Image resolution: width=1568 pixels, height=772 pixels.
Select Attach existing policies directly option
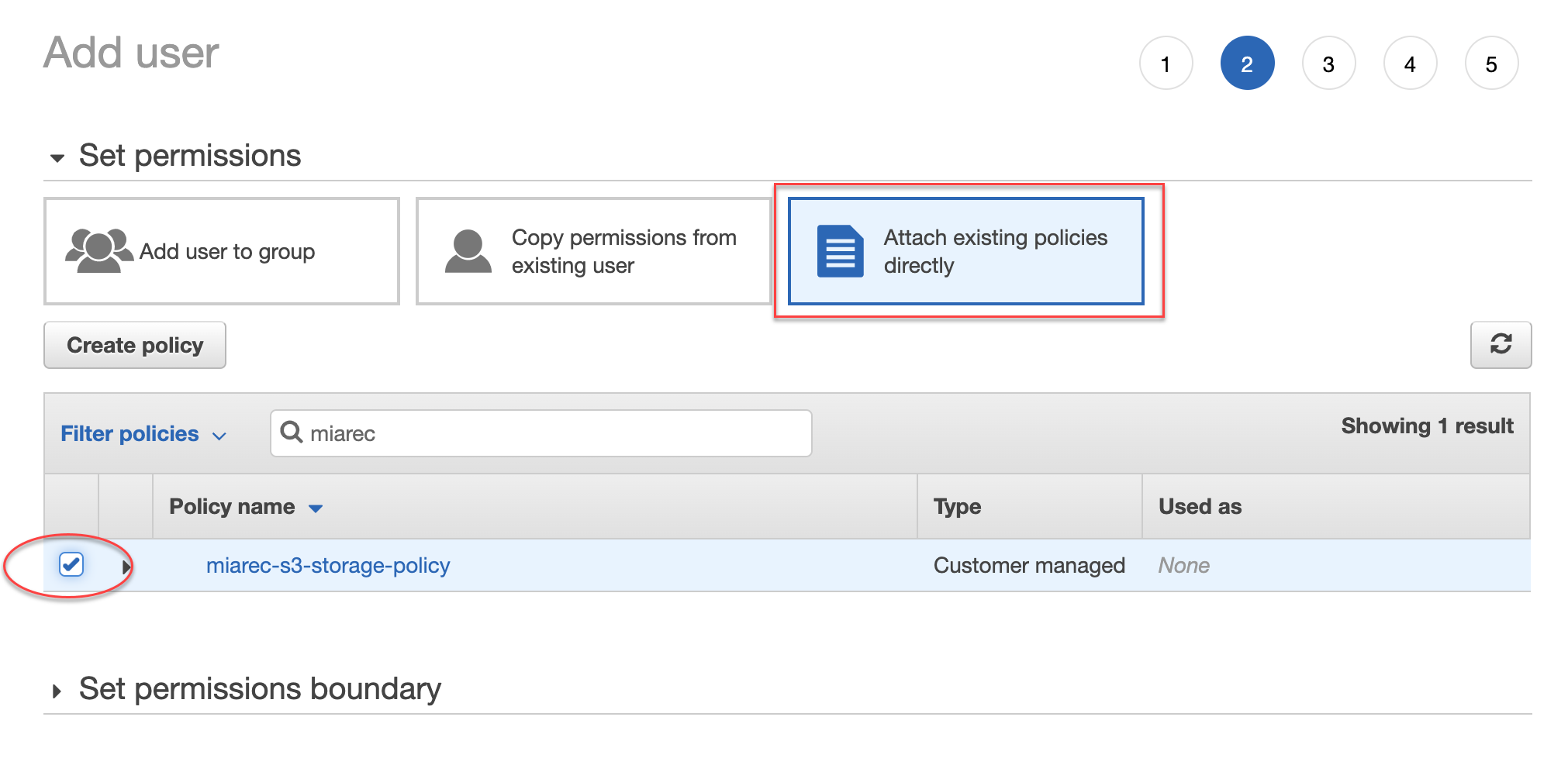966,251
